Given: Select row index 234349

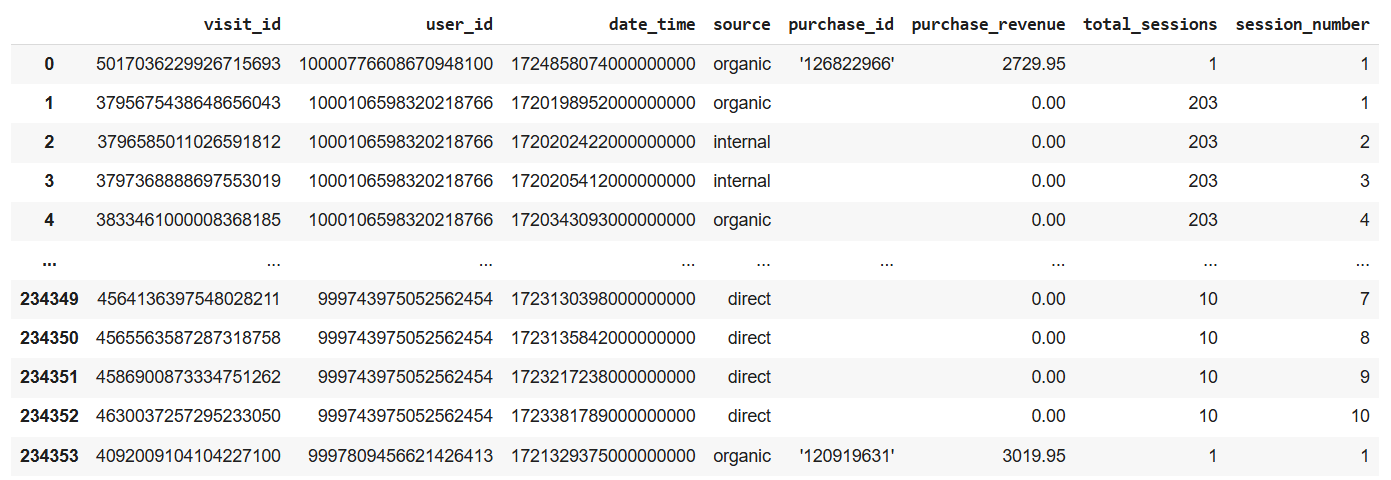Looking at the screenshot, I should [x=49, y=299].
